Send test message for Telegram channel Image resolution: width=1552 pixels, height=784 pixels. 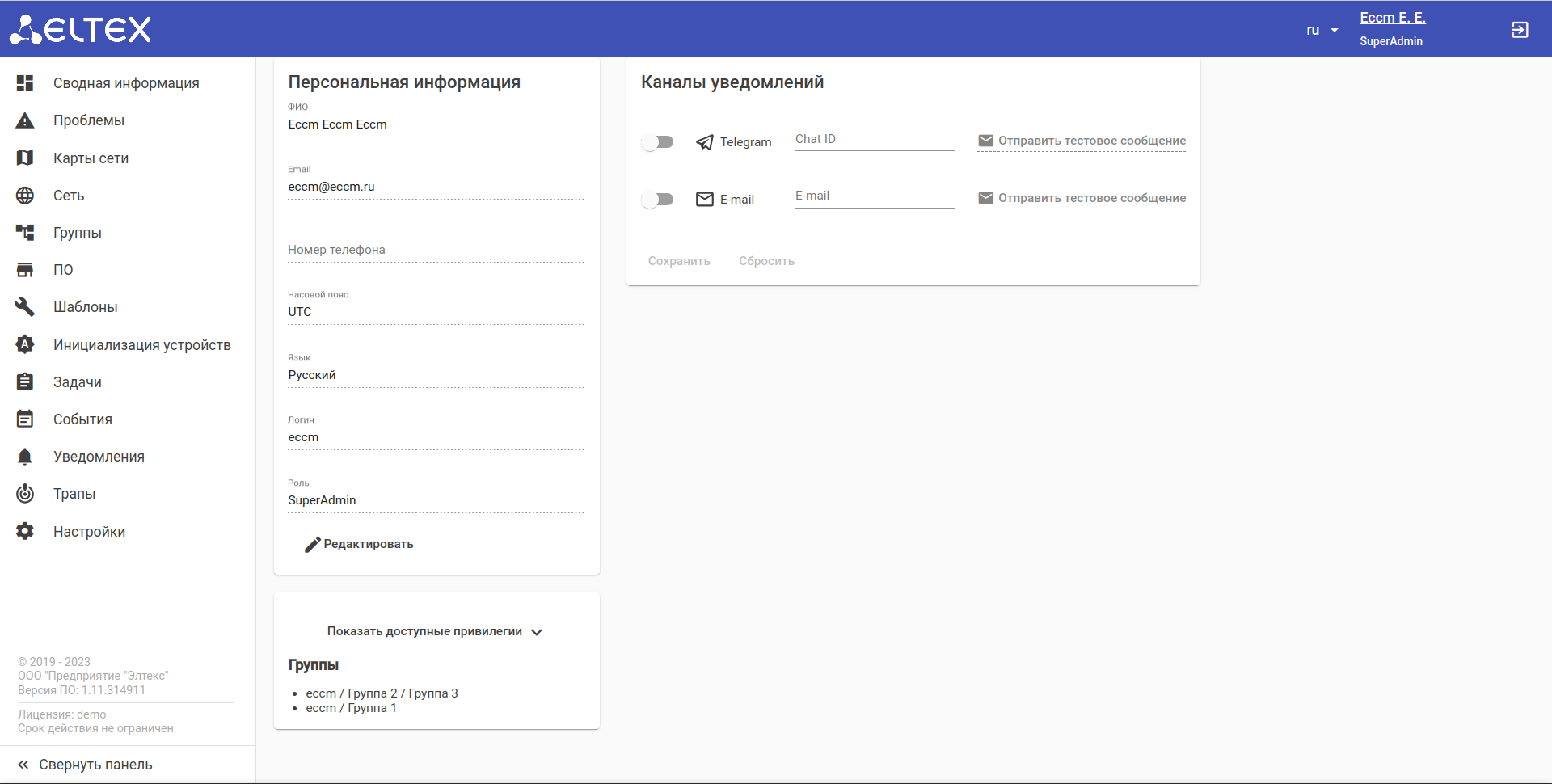1082,141
